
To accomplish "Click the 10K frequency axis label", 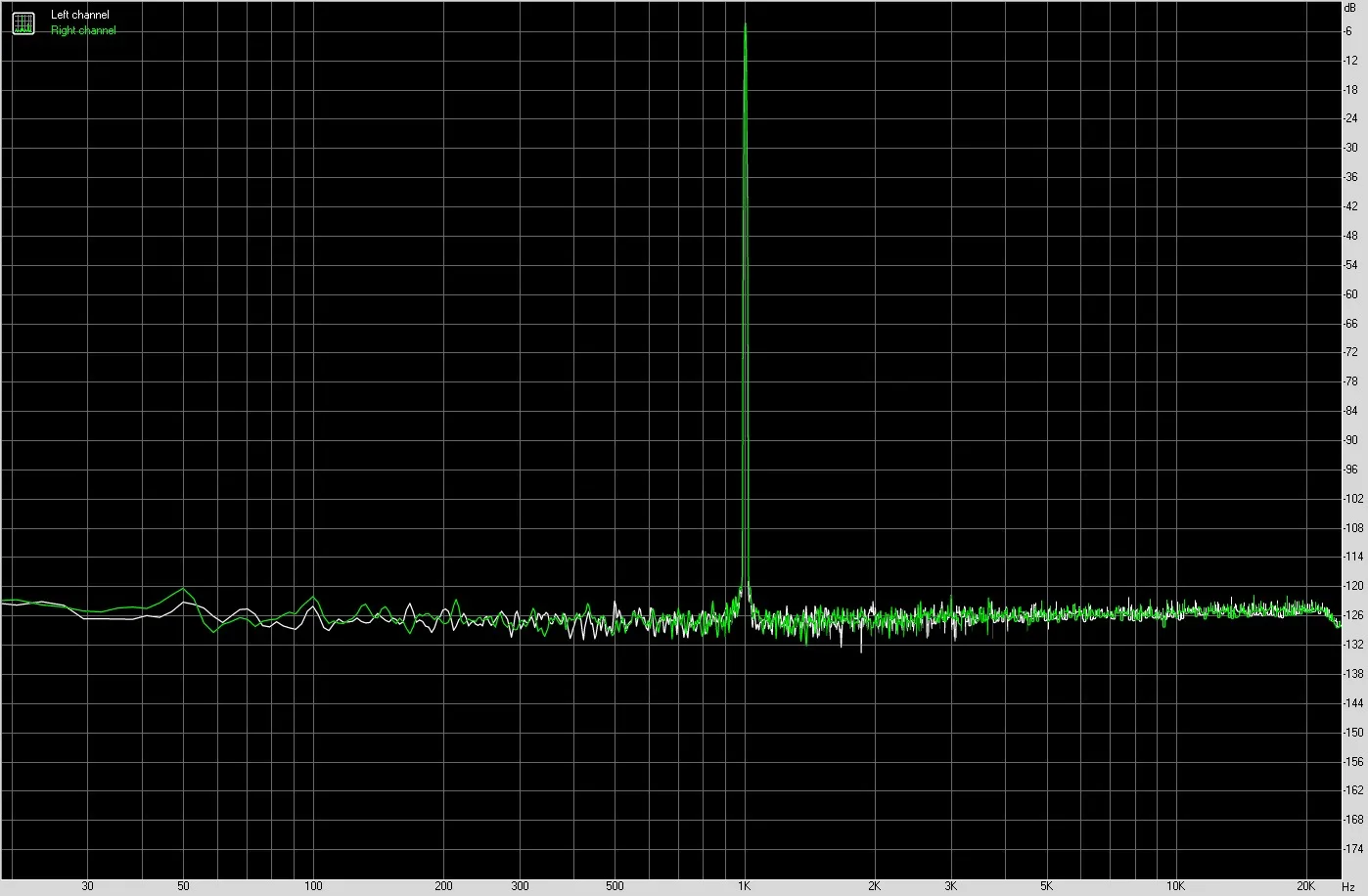I will pyautogui.click(x=1176, y=886).
